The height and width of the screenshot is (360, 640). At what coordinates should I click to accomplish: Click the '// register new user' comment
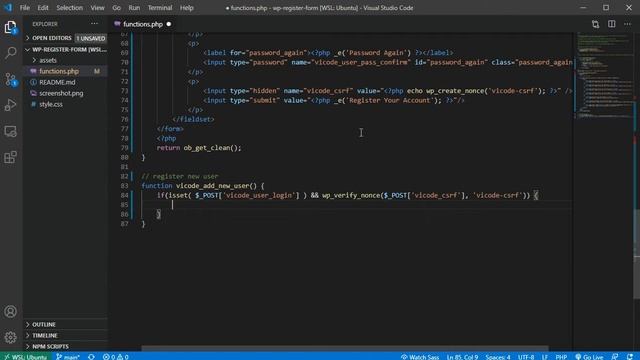tap(180, 176)
